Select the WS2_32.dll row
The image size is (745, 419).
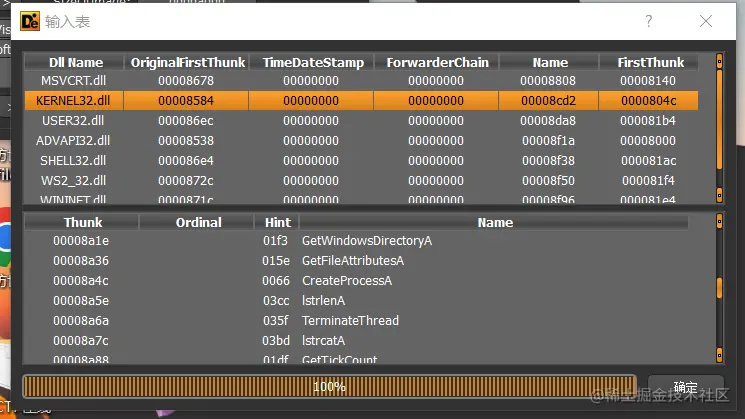pyautogui.click(x=362, y=181)
